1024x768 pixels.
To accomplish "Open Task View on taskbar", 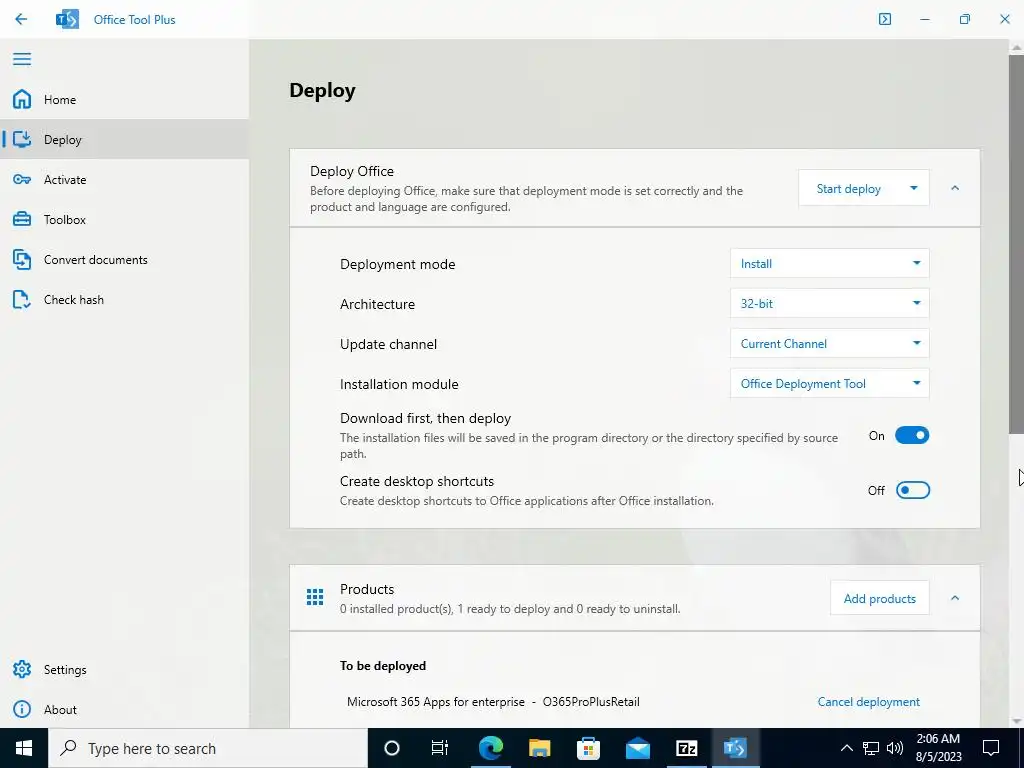I will pyautogui.click(x=440, y=748).
